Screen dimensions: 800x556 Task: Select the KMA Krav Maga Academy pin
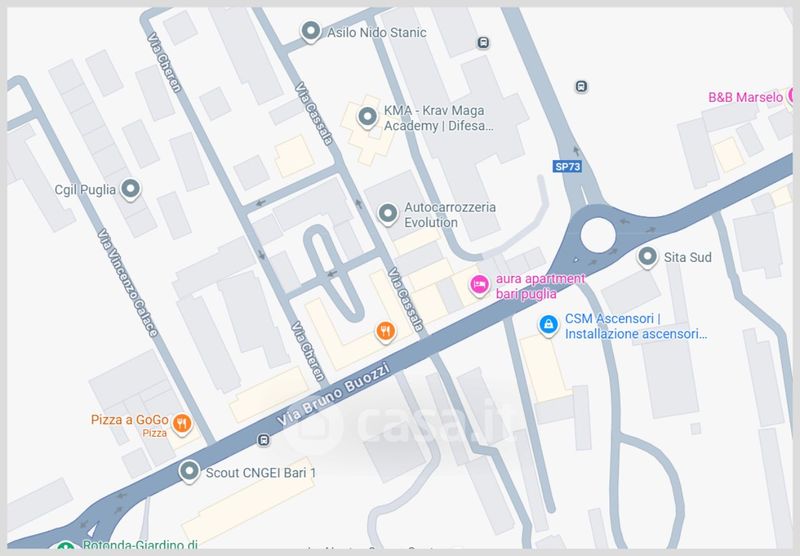click(367, 117)
